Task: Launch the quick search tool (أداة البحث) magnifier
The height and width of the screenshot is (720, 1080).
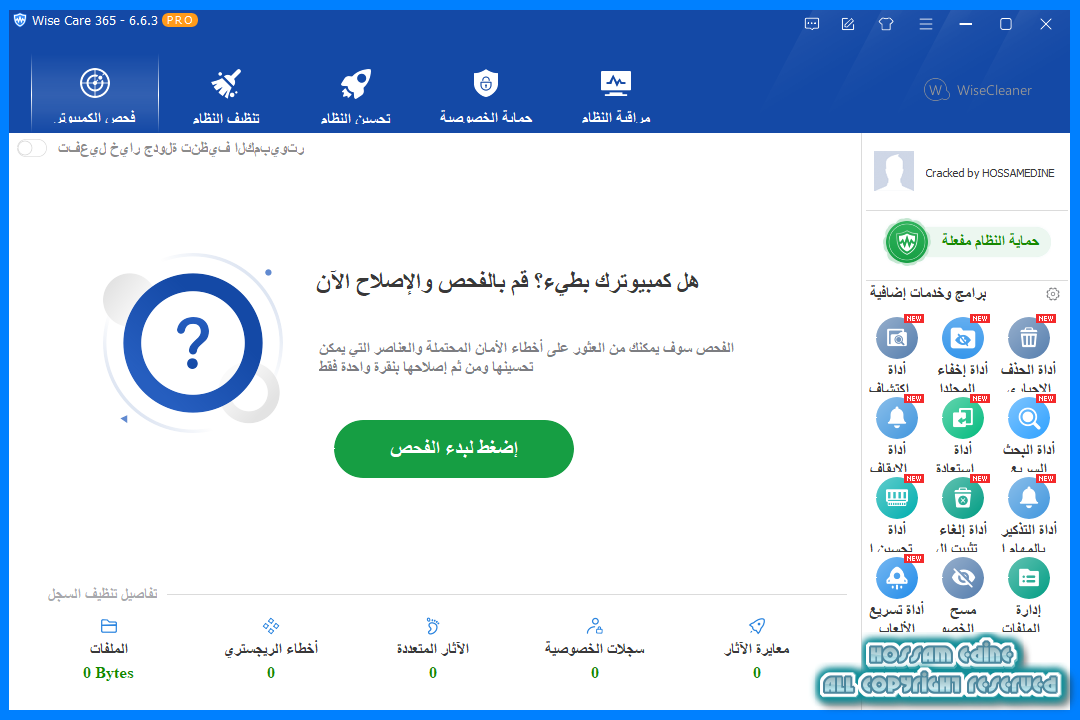Action: click(1028, 418)
